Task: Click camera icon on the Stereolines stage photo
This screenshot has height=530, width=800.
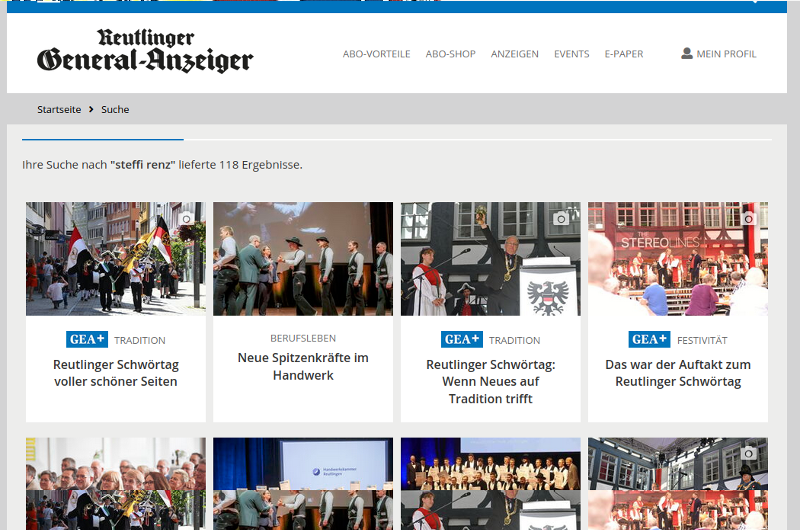Action: click(748, 218)
